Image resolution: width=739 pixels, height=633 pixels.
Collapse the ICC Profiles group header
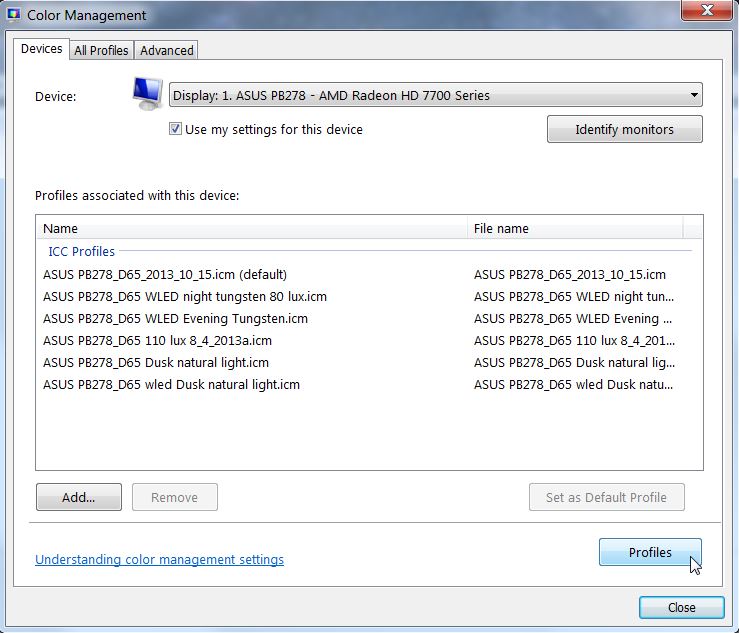click(82, 251)
